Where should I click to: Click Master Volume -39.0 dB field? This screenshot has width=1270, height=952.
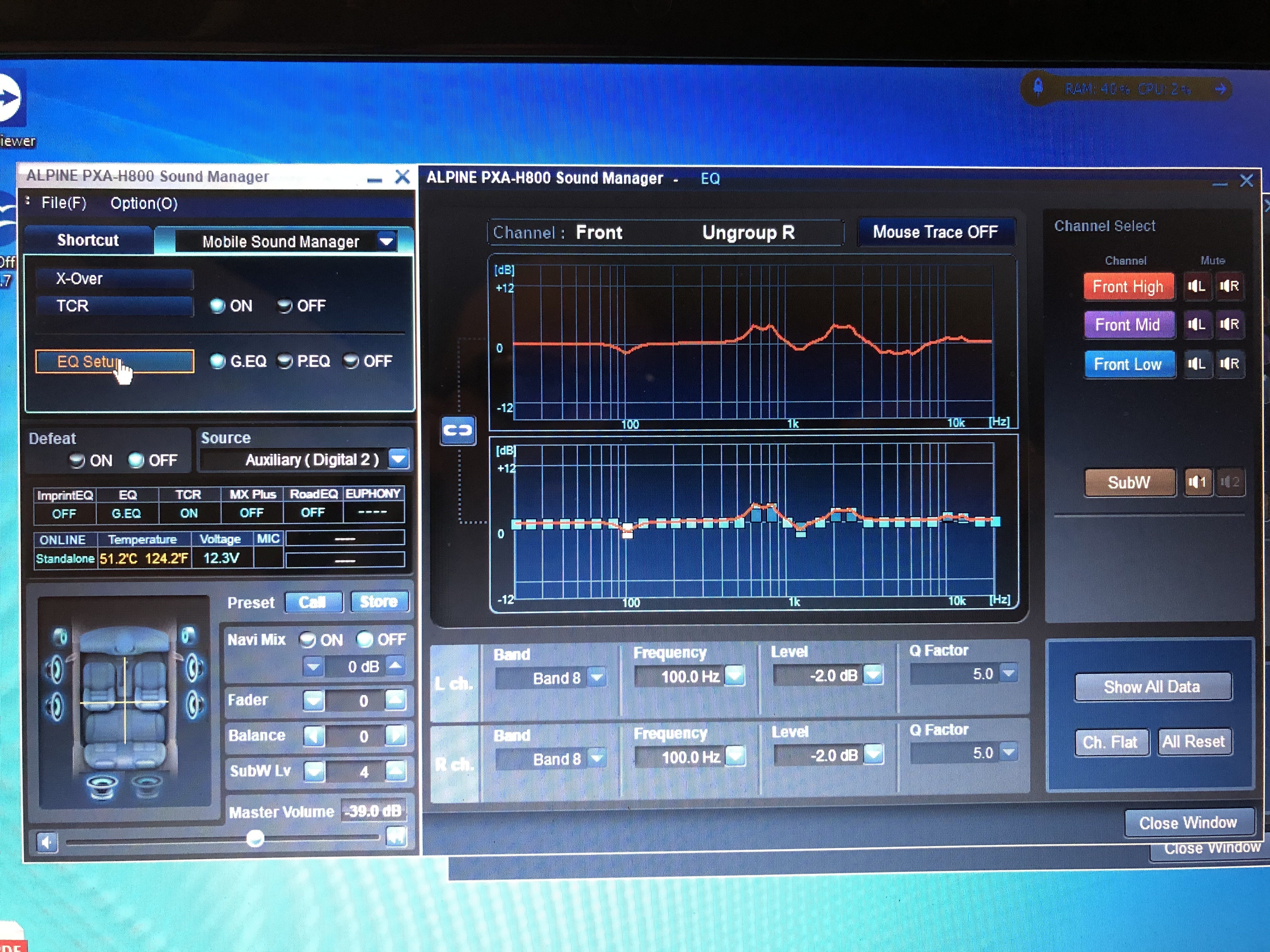pos(374,811)
